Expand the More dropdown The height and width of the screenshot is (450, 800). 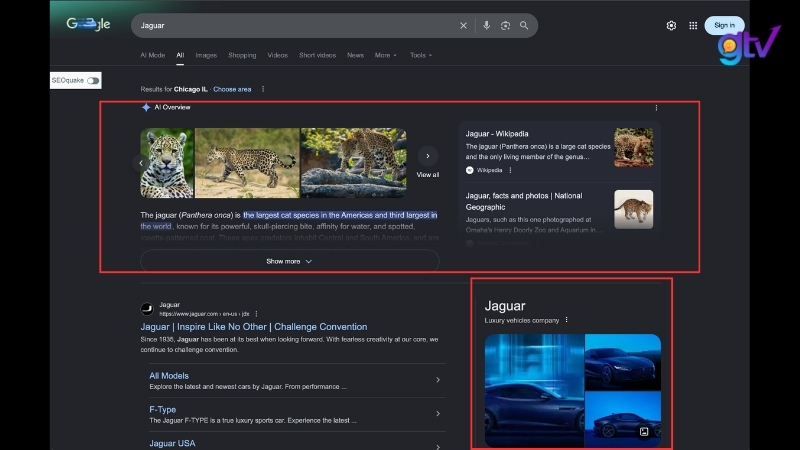pos(385,55)
